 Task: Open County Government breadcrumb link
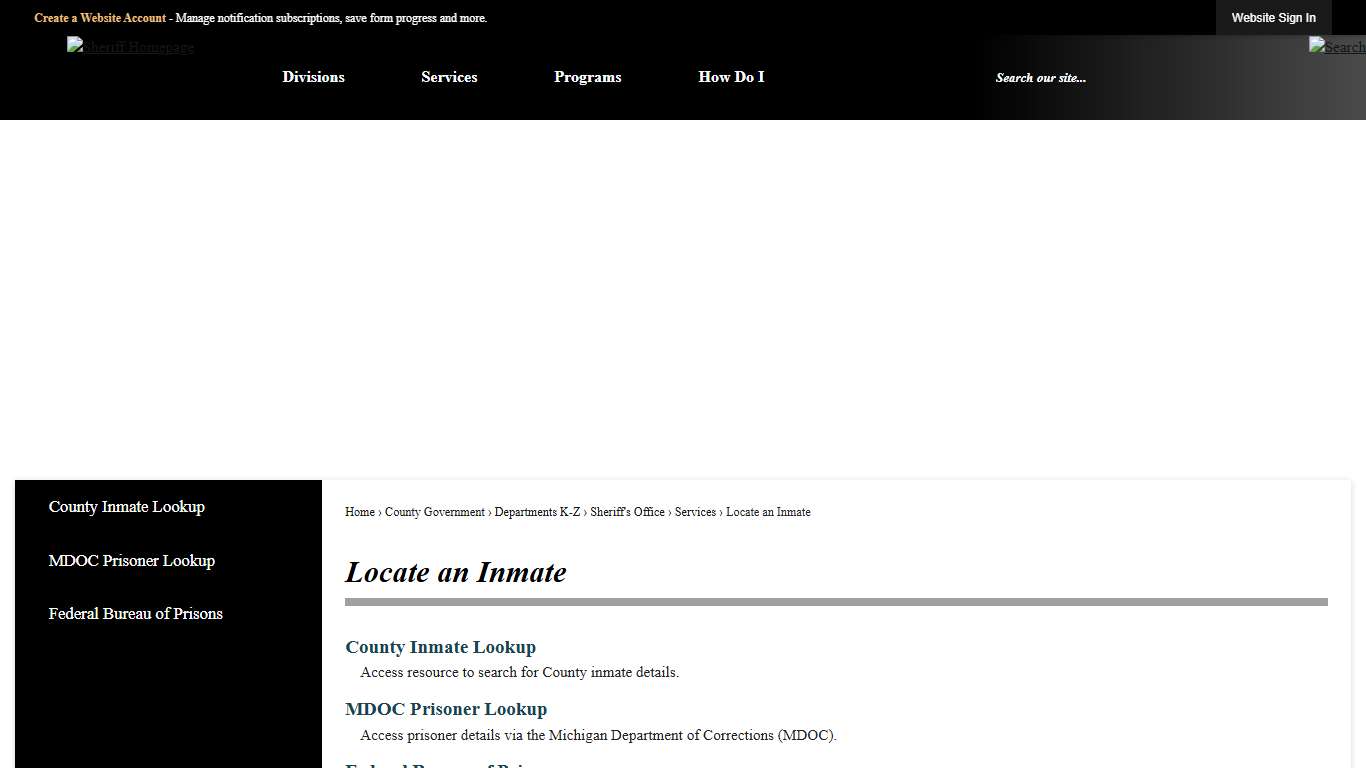(434, 512)
